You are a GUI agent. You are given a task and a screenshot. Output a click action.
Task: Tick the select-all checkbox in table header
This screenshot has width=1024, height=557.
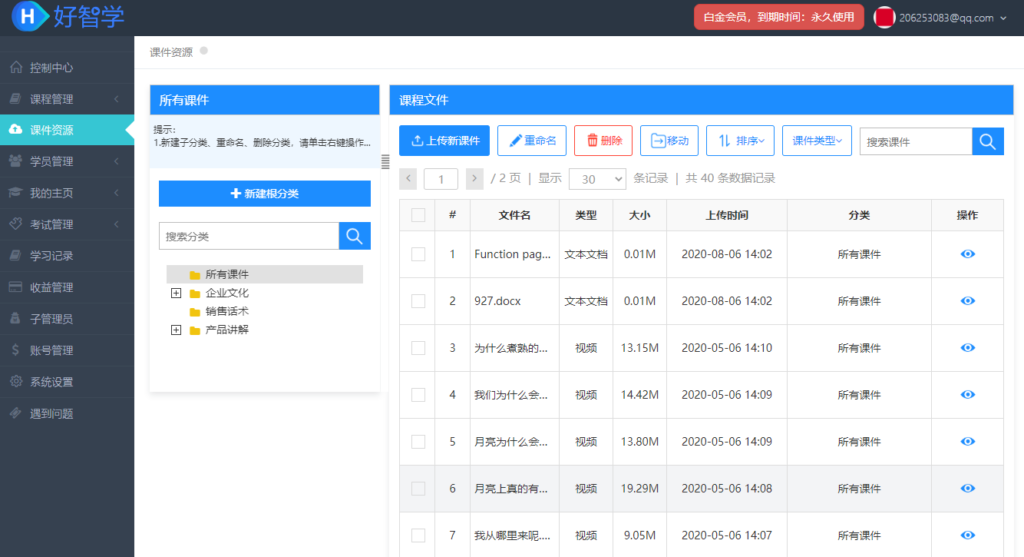(x=418, y=215)
